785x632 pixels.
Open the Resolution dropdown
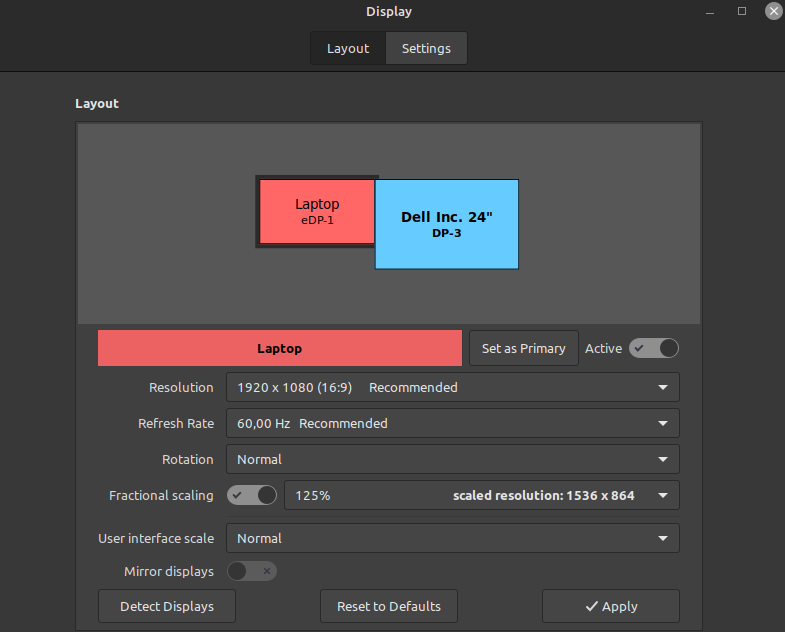click(x=452, y=387)
